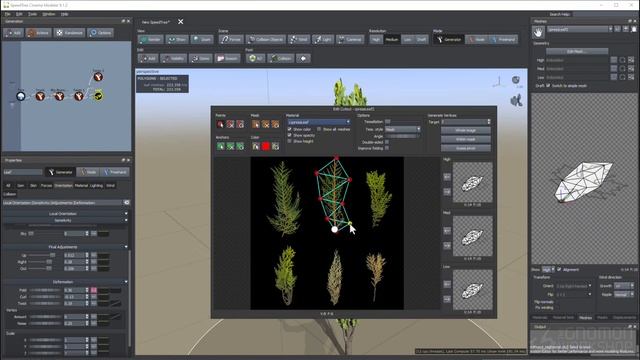
Task: Open the red color swatch
Action: [x=266, y=146]
